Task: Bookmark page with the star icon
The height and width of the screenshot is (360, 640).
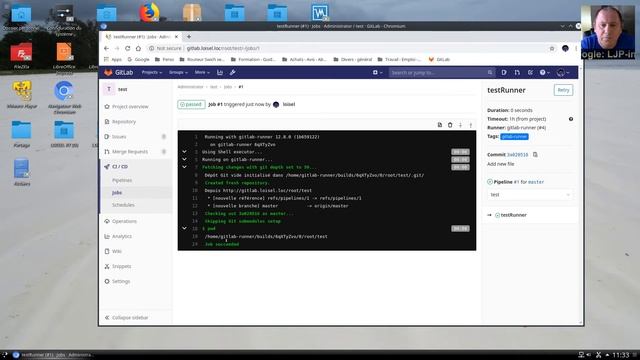Action: click(x=552, y=48)
